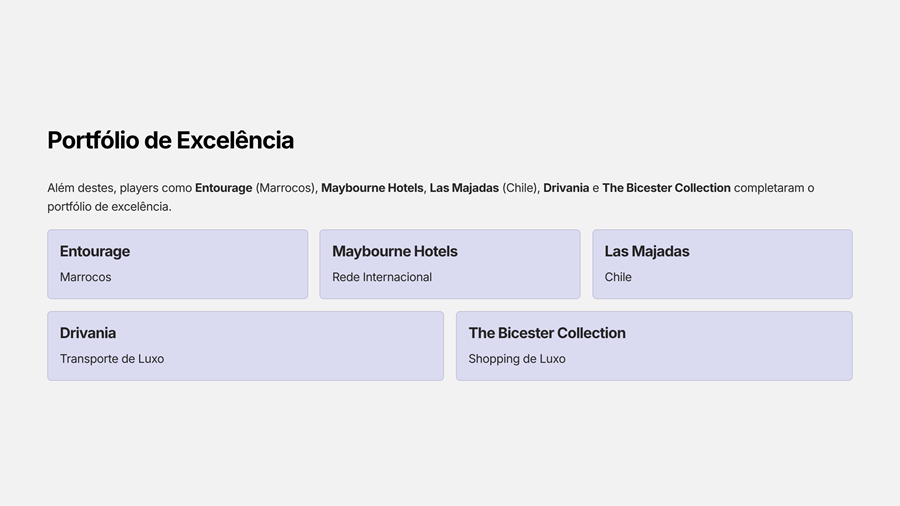
Task: Select the Maybourne Hotels card heading
Action: [395, 252]
